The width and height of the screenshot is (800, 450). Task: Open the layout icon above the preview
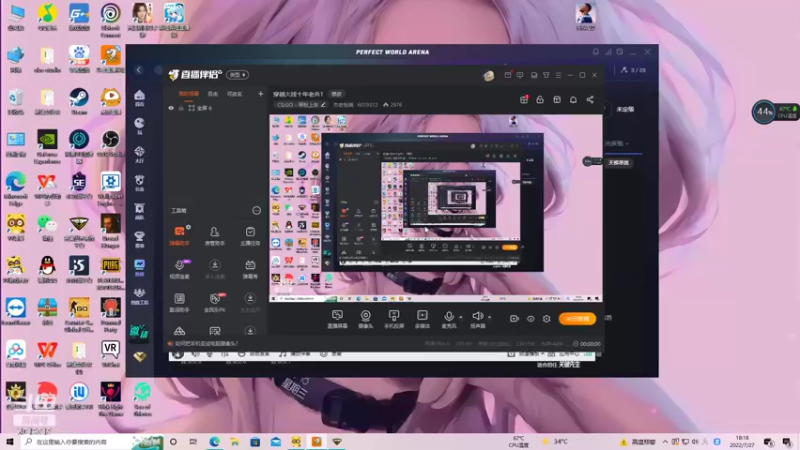point(557,99)
